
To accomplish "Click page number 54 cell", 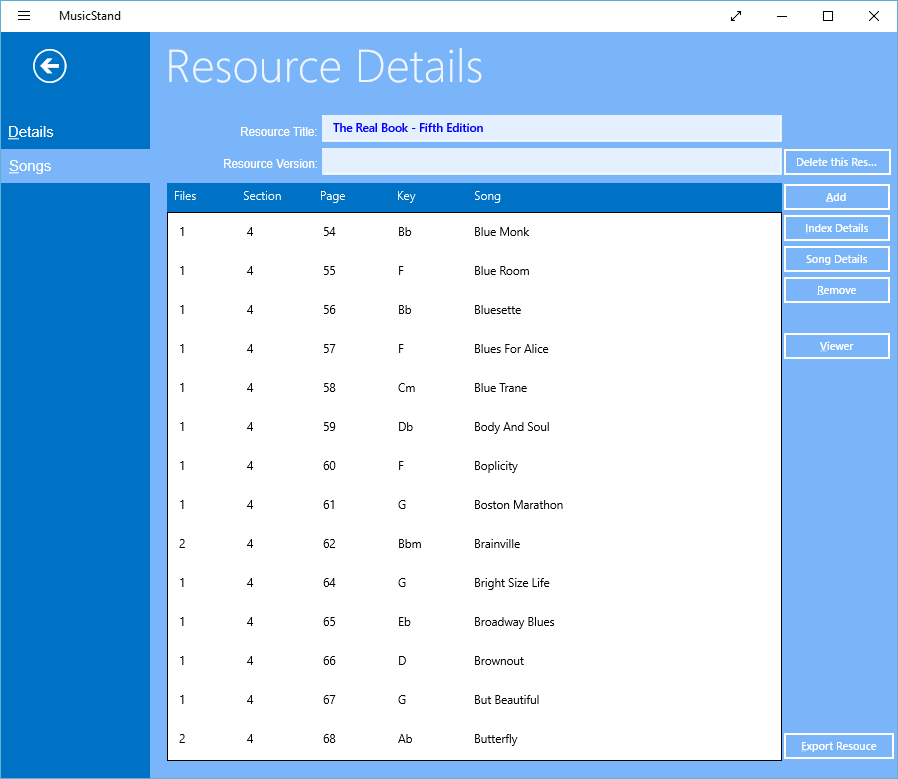I will coord(329,232).
